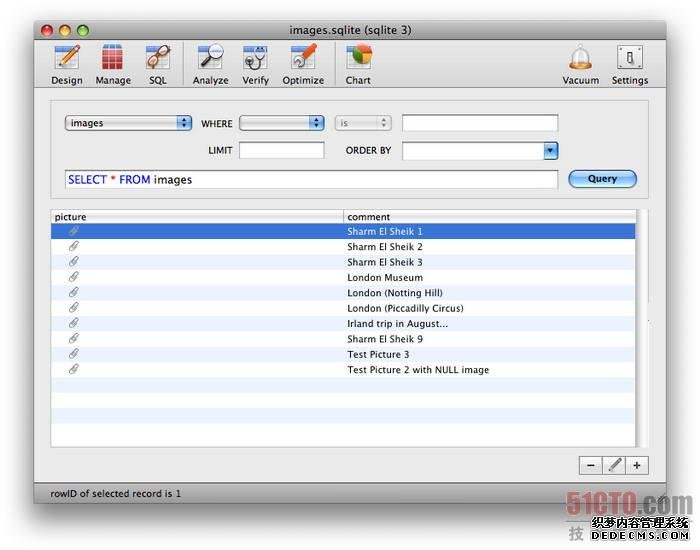Viewport: 700px width, 550px height.
Task: Open the Settings toolbar icon
Action: [629, 59]
